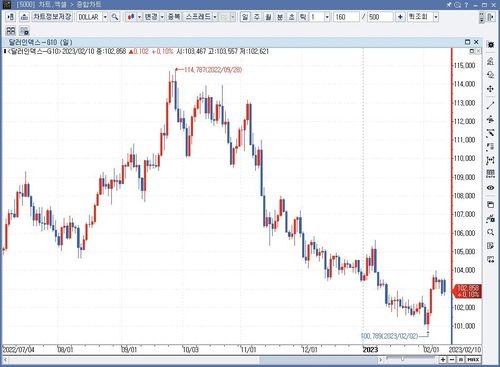Click the input field showing 500
Viewport: 500px width, 367px height.
[380, 17]
